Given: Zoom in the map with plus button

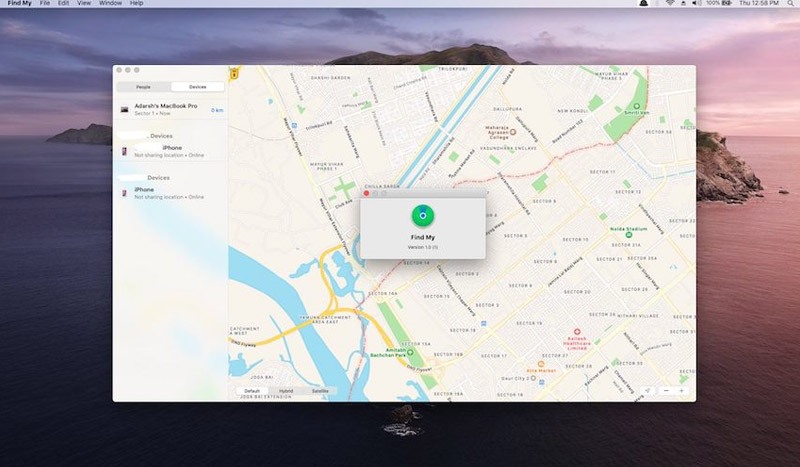Looking at the screenshot, I should (681, 391).
